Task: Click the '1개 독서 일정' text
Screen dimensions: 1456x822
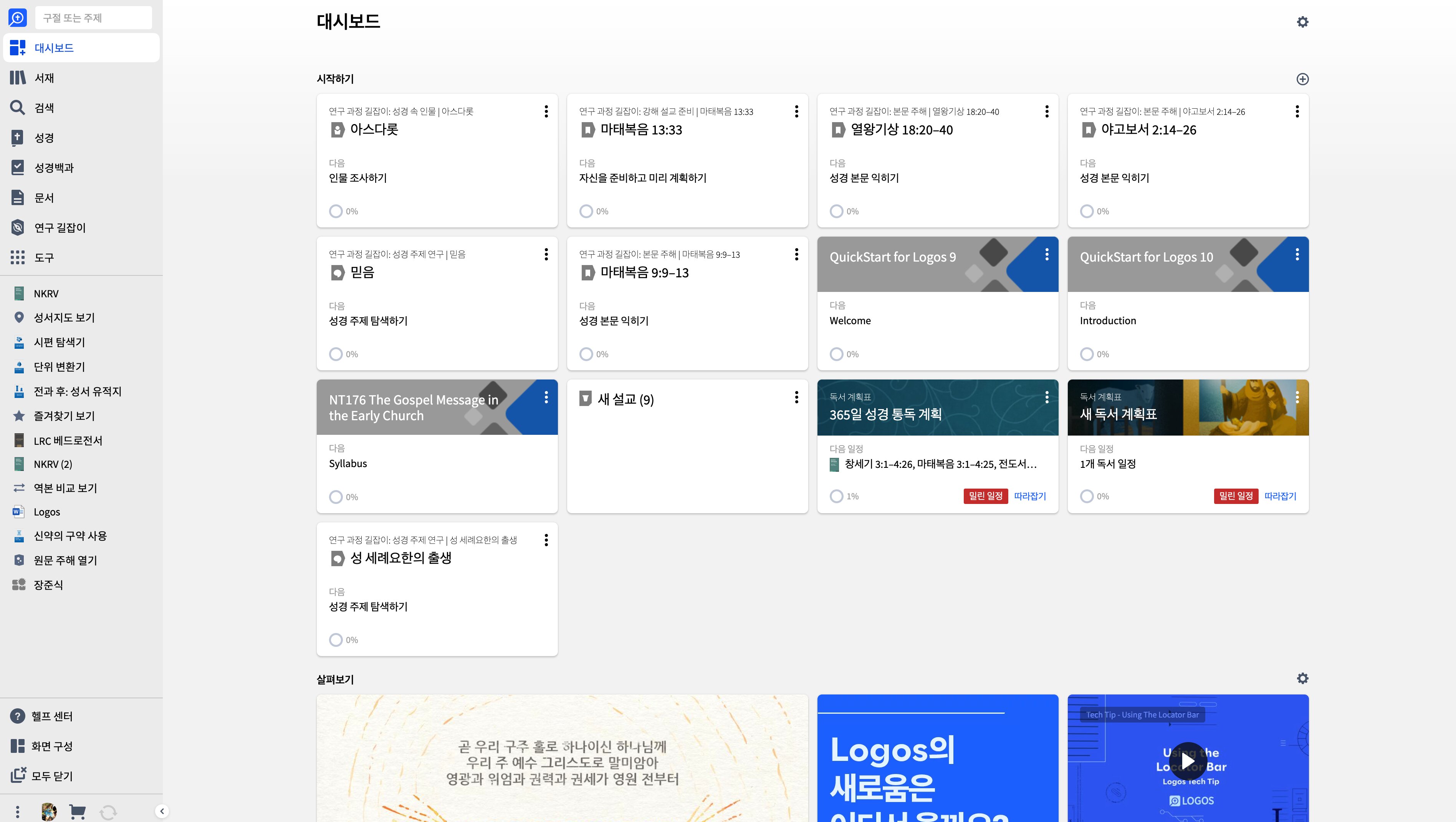Action: (1108, 464)
